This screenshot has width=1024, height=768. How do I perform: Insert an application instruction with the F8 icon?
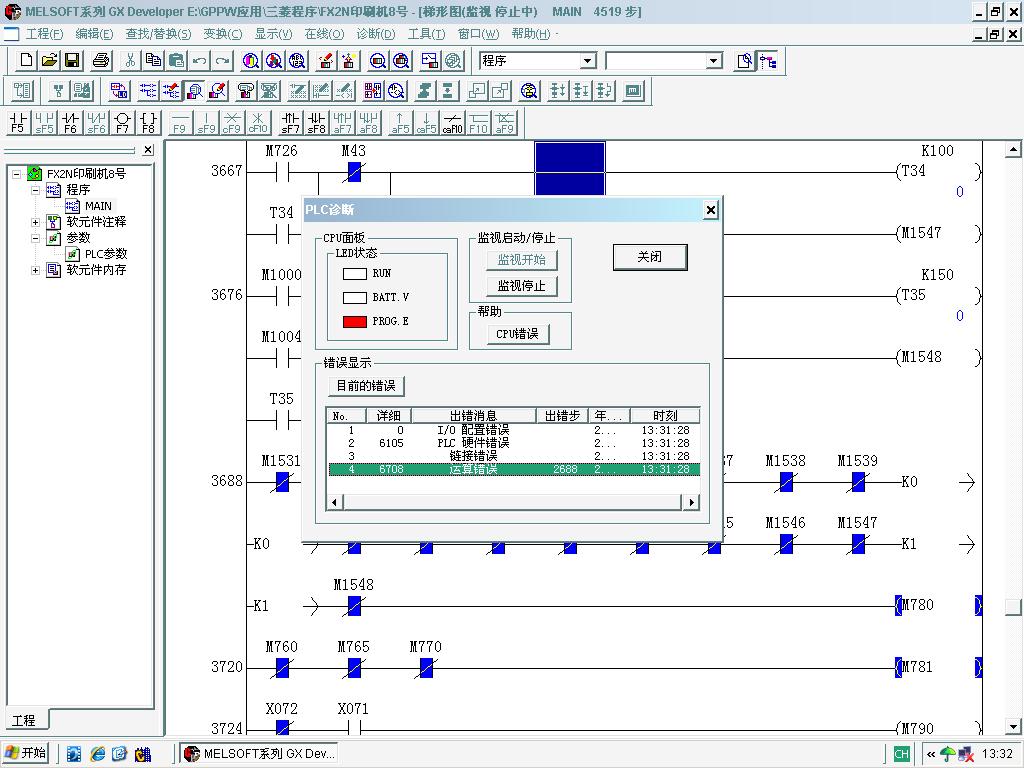(x=148, y=123)
